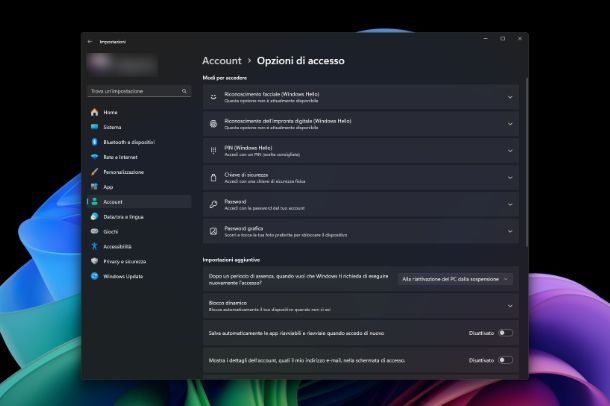Select Personalizzazione in sidebar
Screen dimensions: 610x406
[139, 172]
